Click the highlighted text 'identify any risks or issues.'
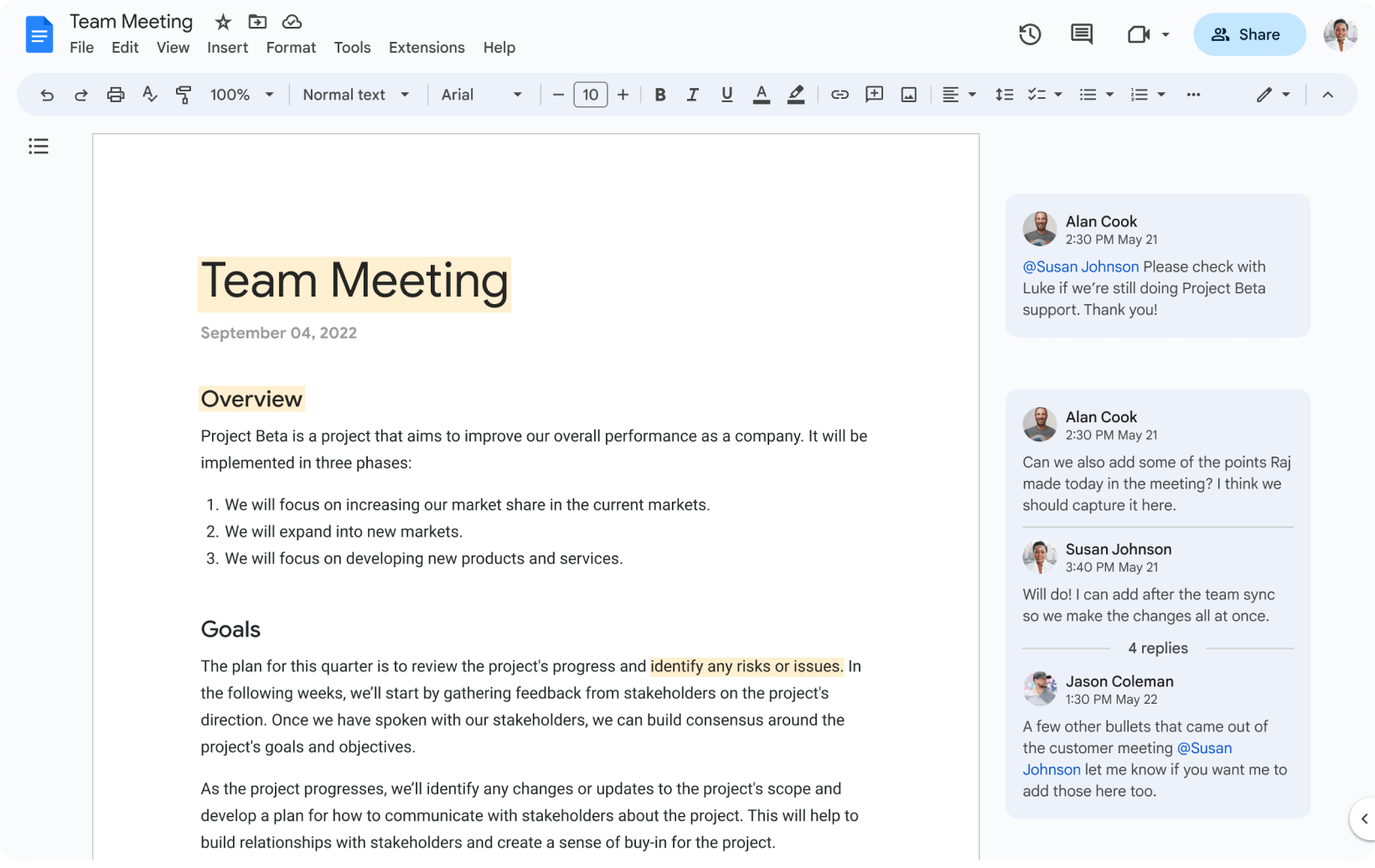This screenshot has height=868, width=1375. (747, 666)
